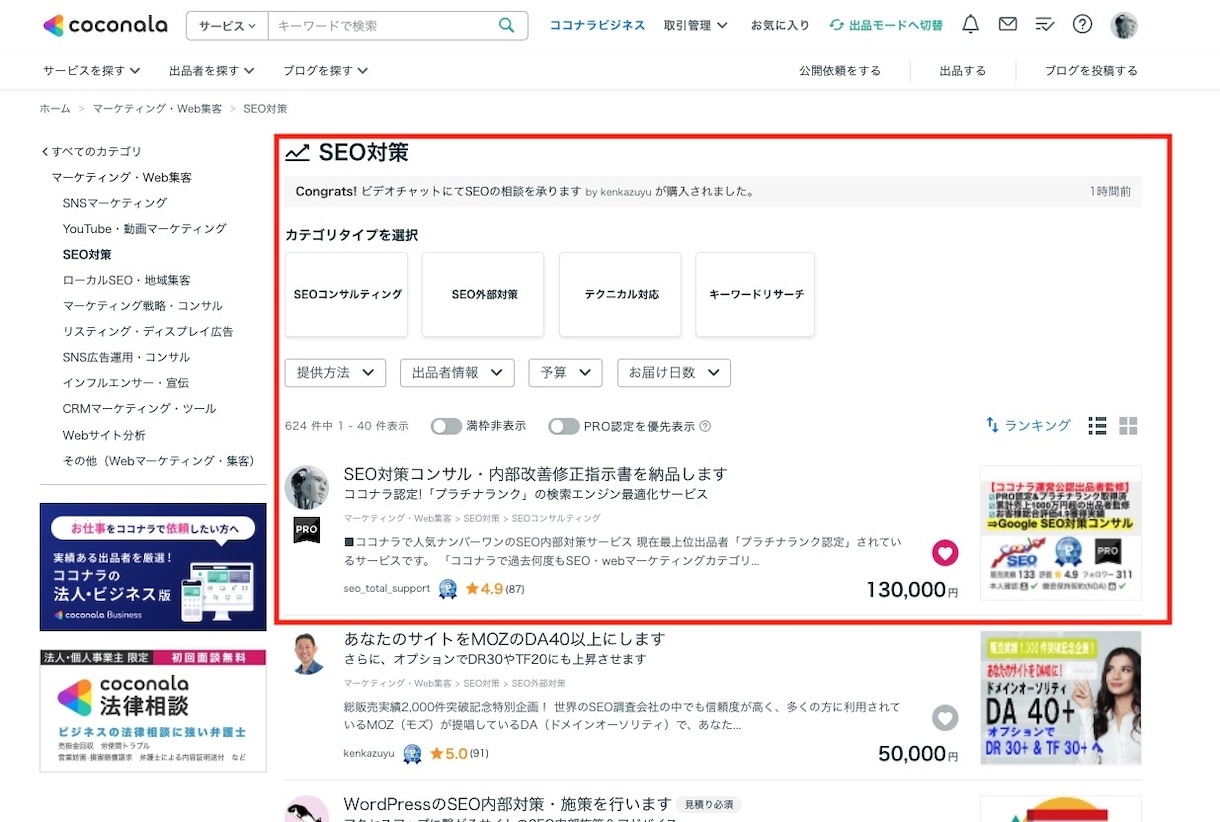Open SEO対策コンサル・内部改善修正指示書 listing title
1220x822 pixels.
[x=535, y=474]
